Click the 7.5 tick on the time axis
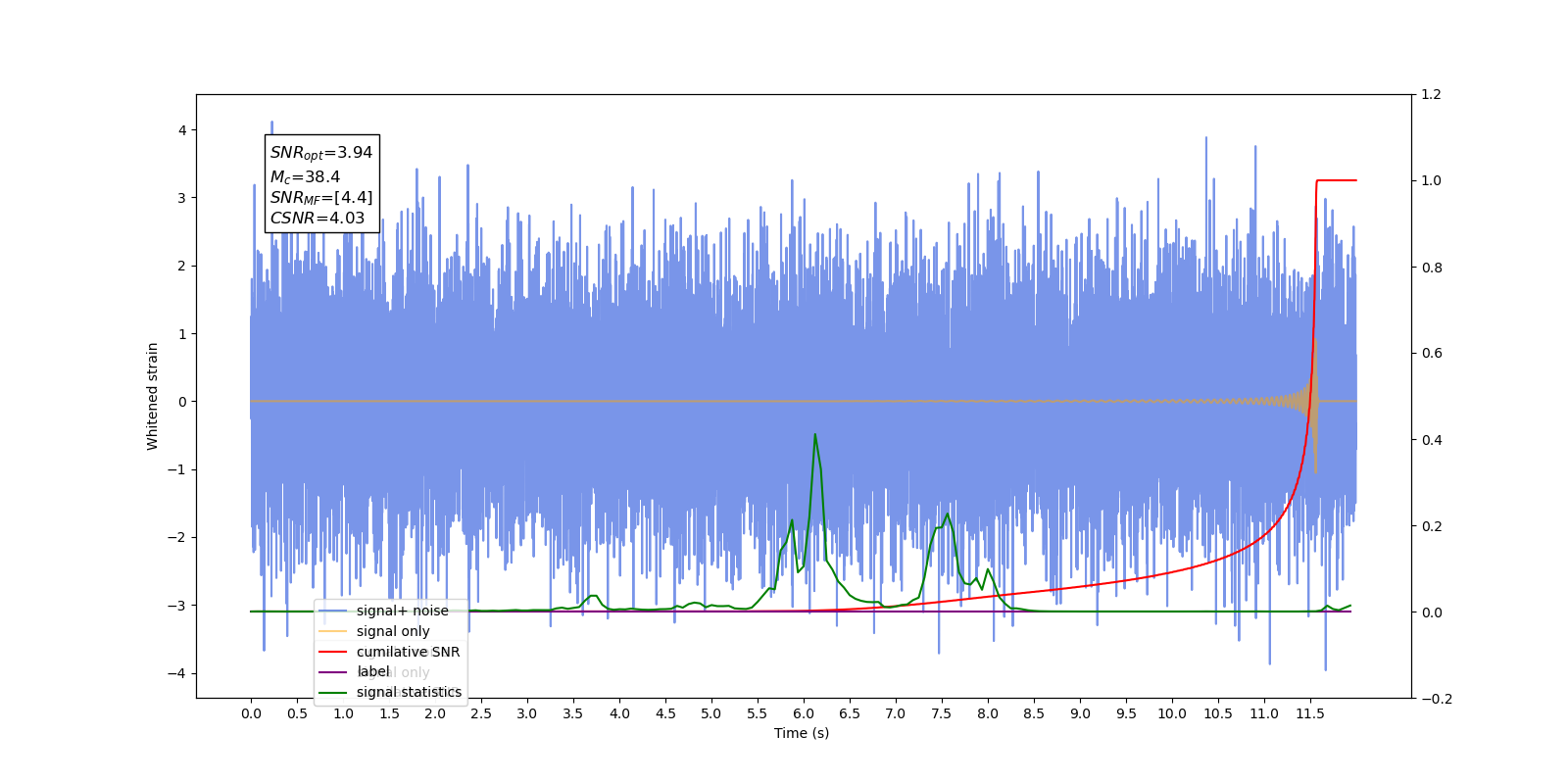The height and width of the screenshot is (784, 1568). click(x=942, y=713)
